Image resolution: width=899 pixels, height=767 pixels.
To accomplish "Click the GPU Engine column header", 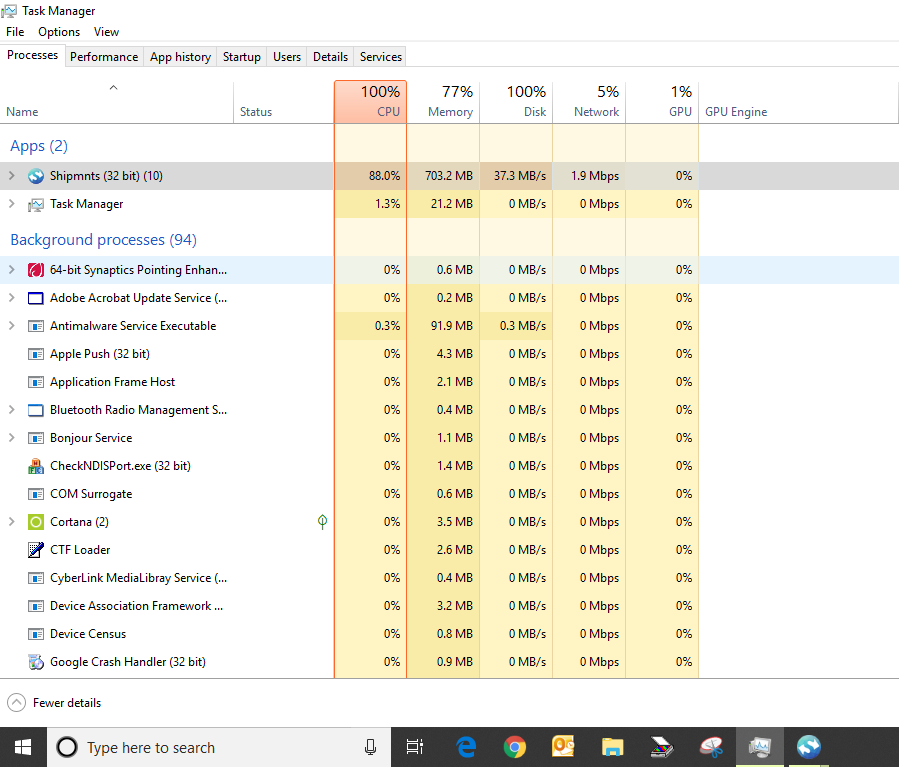I will (x=798, y=101).
